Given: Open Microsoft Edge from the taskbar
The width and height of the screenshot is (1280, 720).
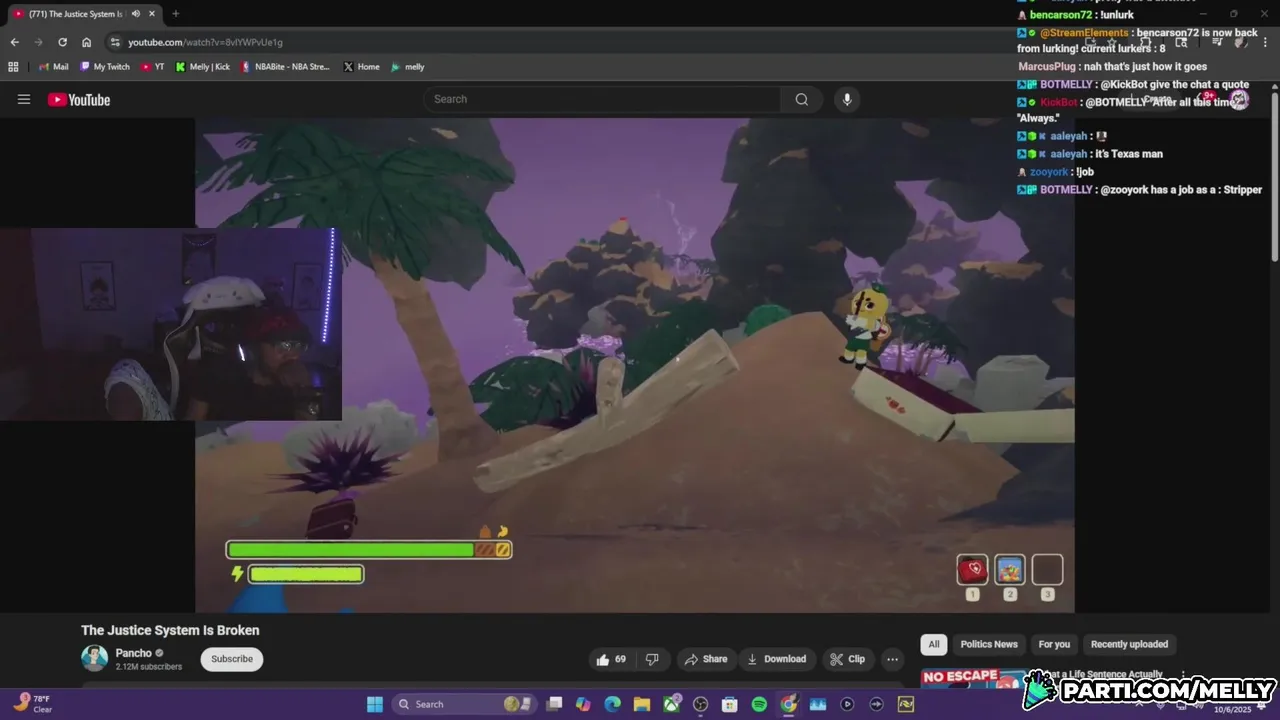Looking at the screenshot, I should coord(612,704).
